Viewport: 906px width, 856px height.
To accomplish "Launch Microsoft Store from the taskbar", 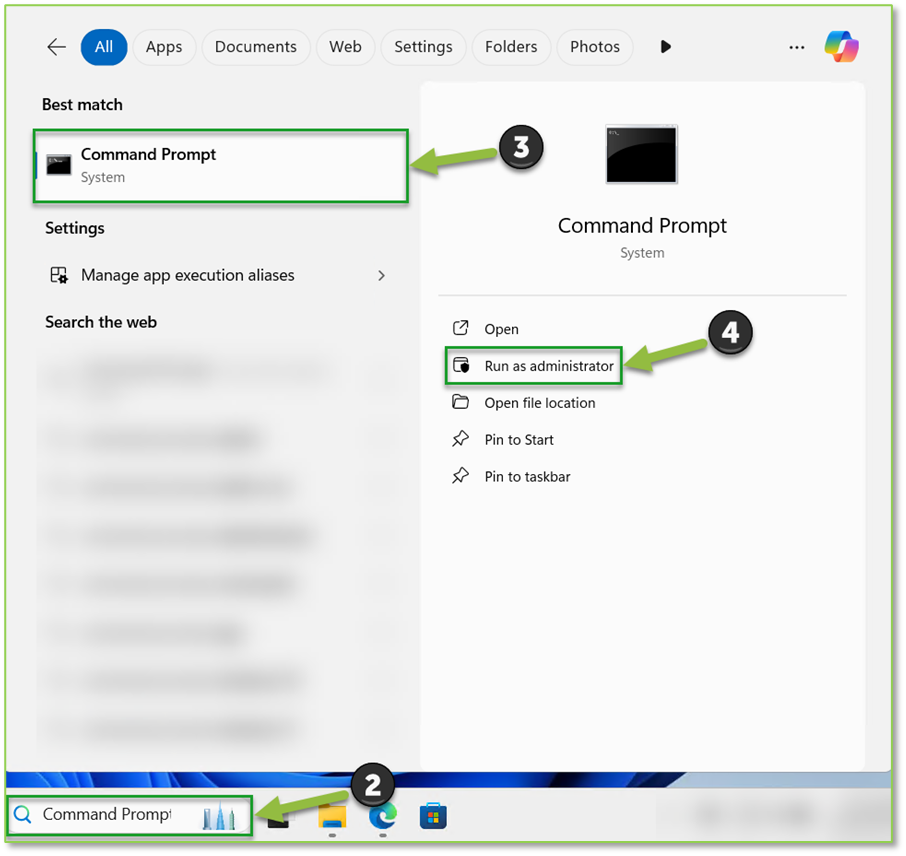I will [x=433, y=815].
